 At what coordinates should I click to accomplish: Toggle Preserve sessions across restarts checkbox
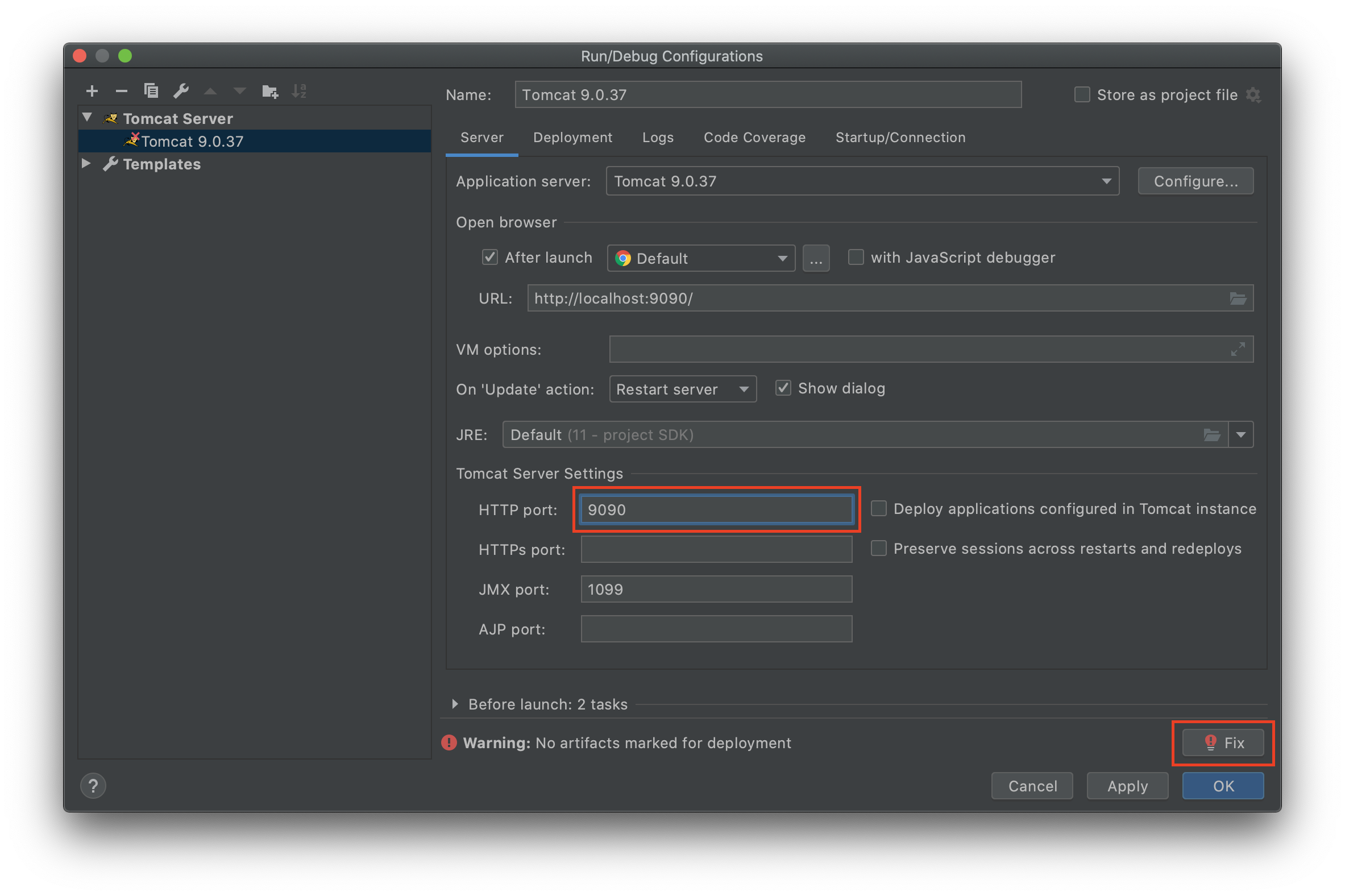pos(879,549)
